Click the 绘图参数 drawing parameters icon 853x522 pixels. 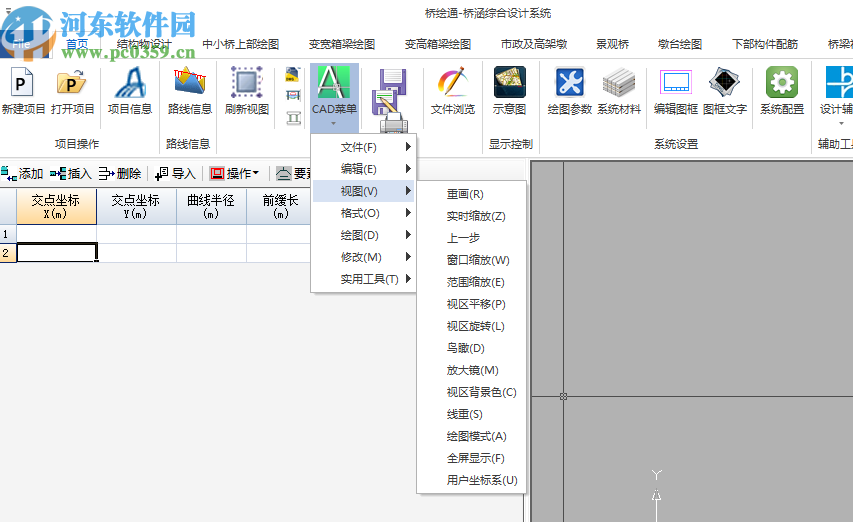point(569,91)
